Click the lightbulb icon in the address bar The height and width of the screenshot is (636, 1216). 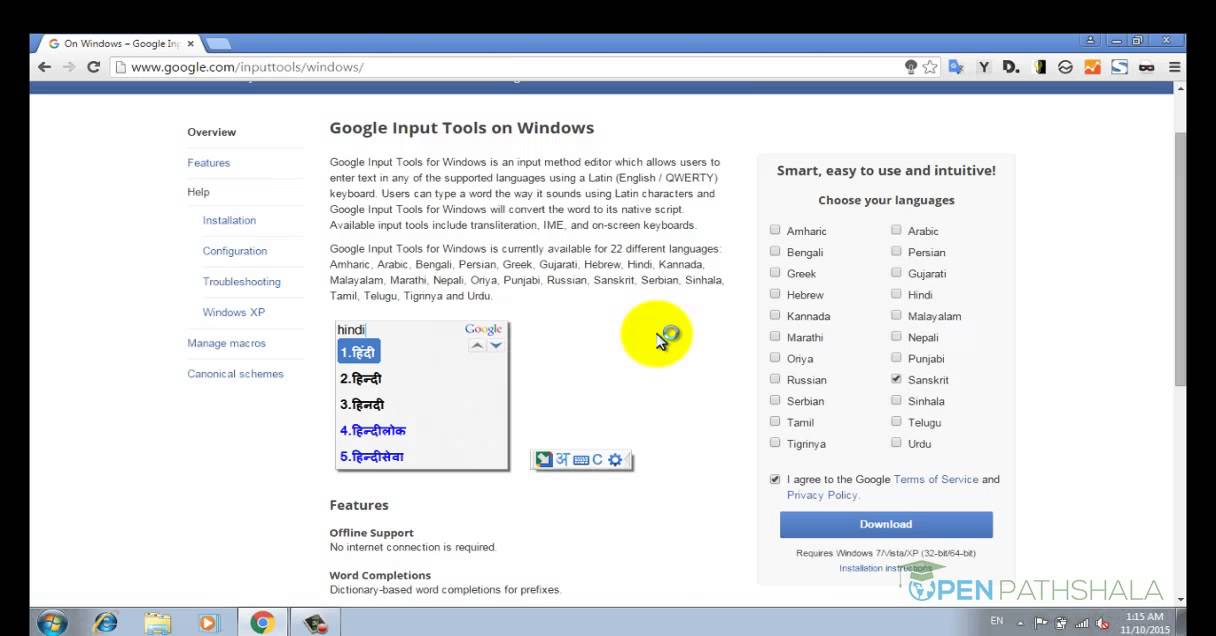[910, 67]
